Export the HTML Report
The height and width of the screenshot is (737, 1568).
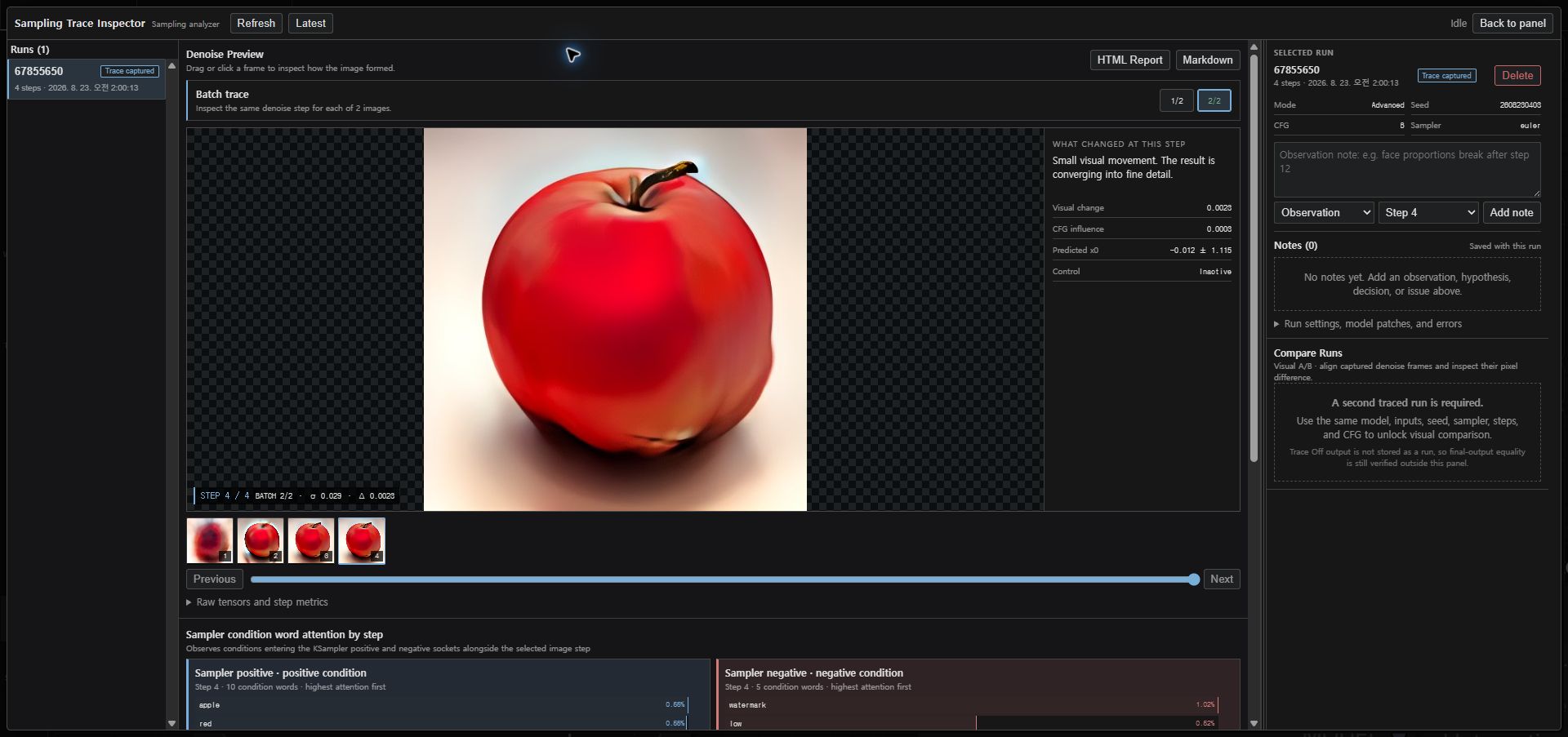pyautogui.click(x=1129, y=60)
